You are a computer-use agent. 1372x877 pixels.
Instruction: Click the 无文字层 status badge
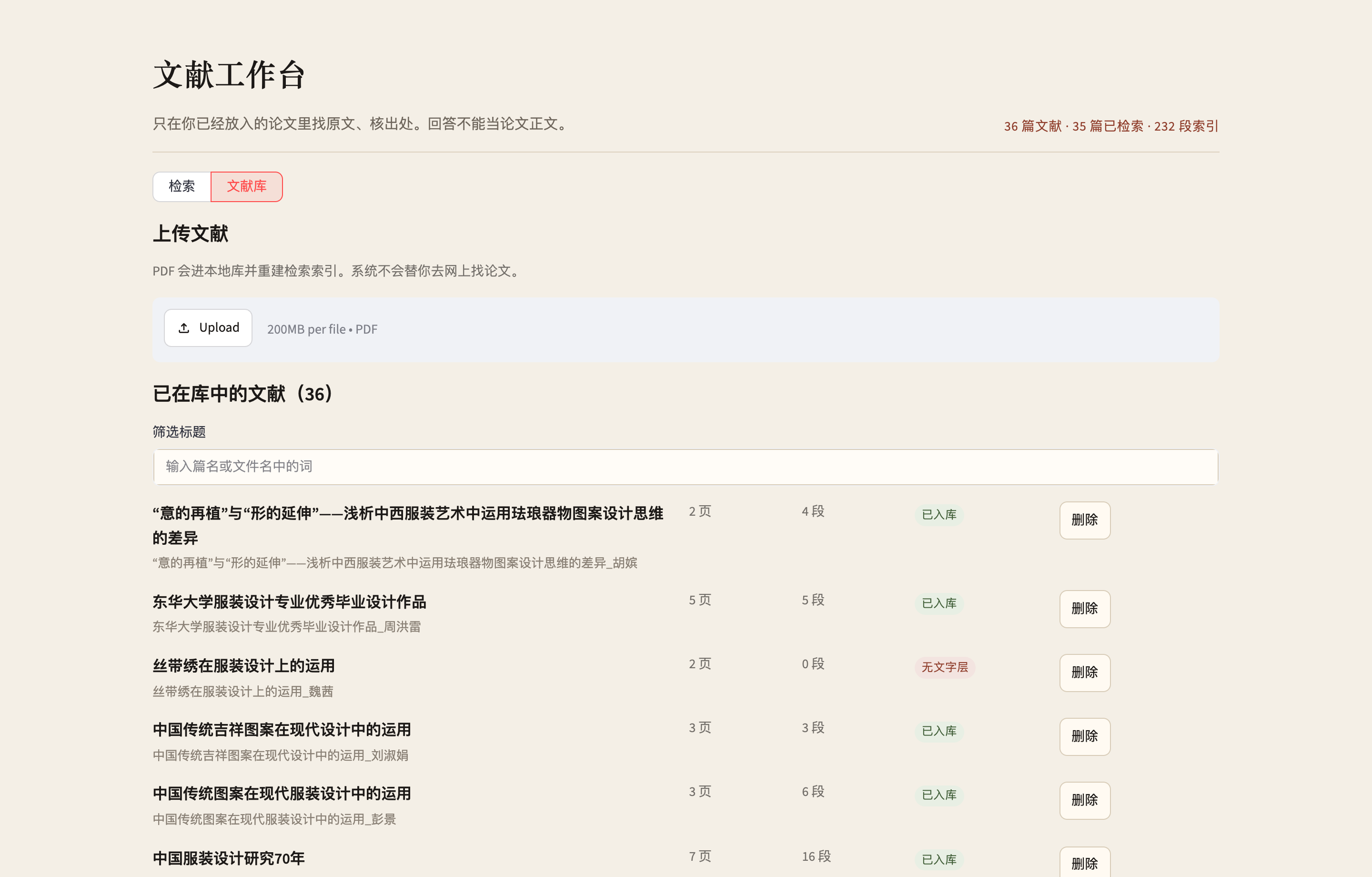pyautogui.click(x=945, y=667)
